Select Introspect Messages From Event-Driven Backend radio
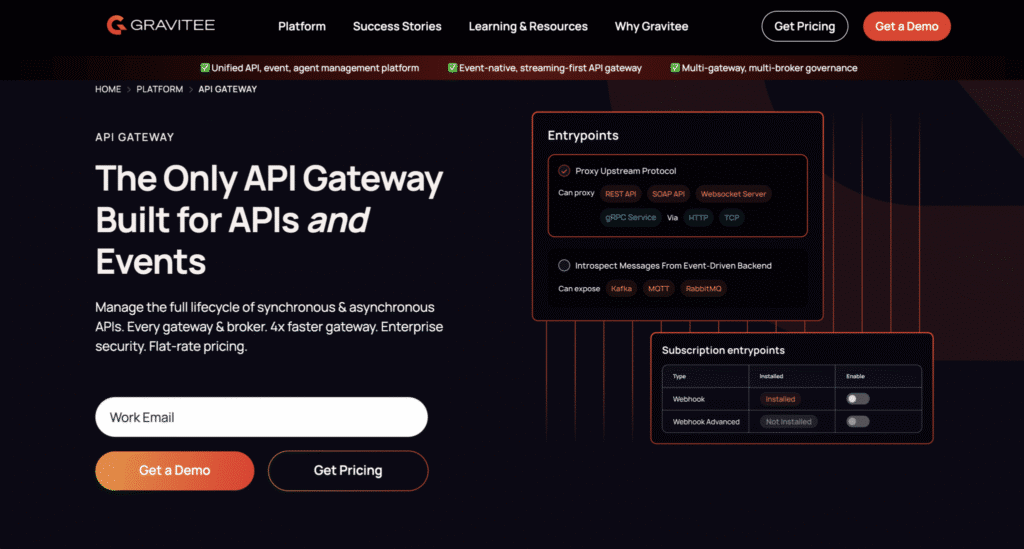The height and width of the screenshot is (549, 1024). (x=564, y=266)
